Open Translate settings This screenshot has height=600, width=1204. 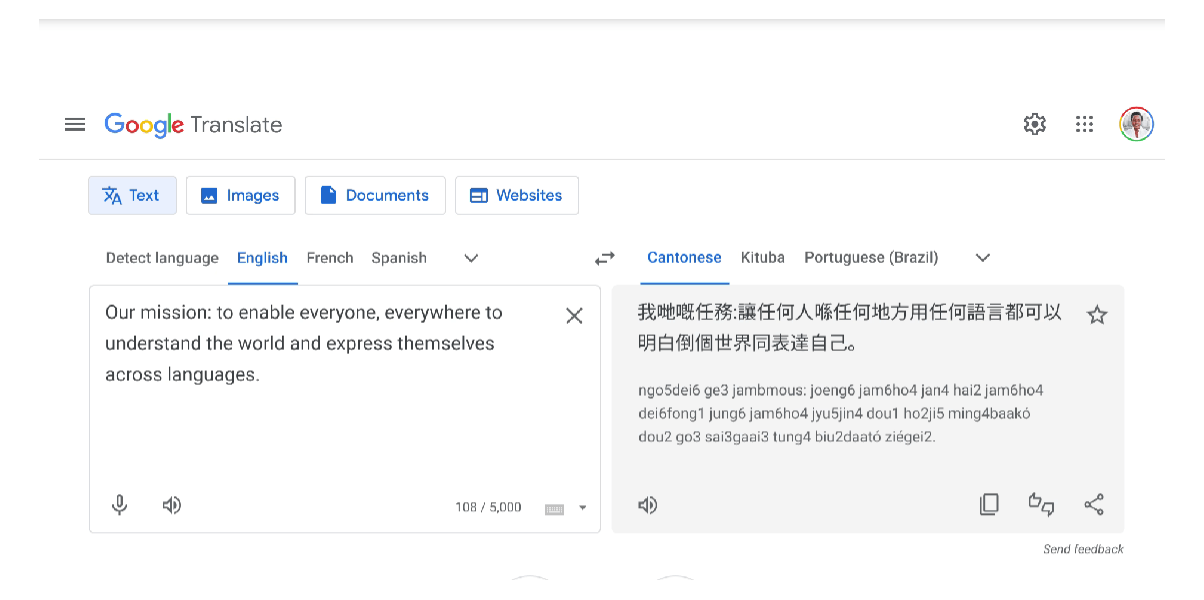[1034, 124]
